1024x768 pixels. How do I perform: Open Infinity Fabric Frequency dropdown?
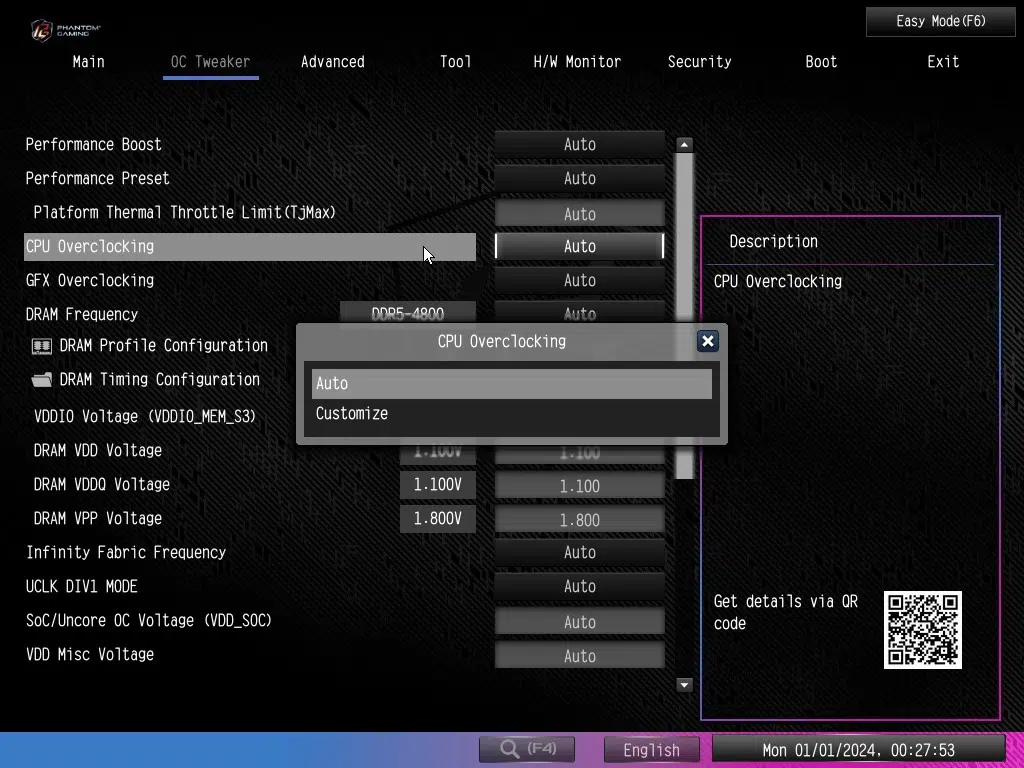[x=579, y=553]
